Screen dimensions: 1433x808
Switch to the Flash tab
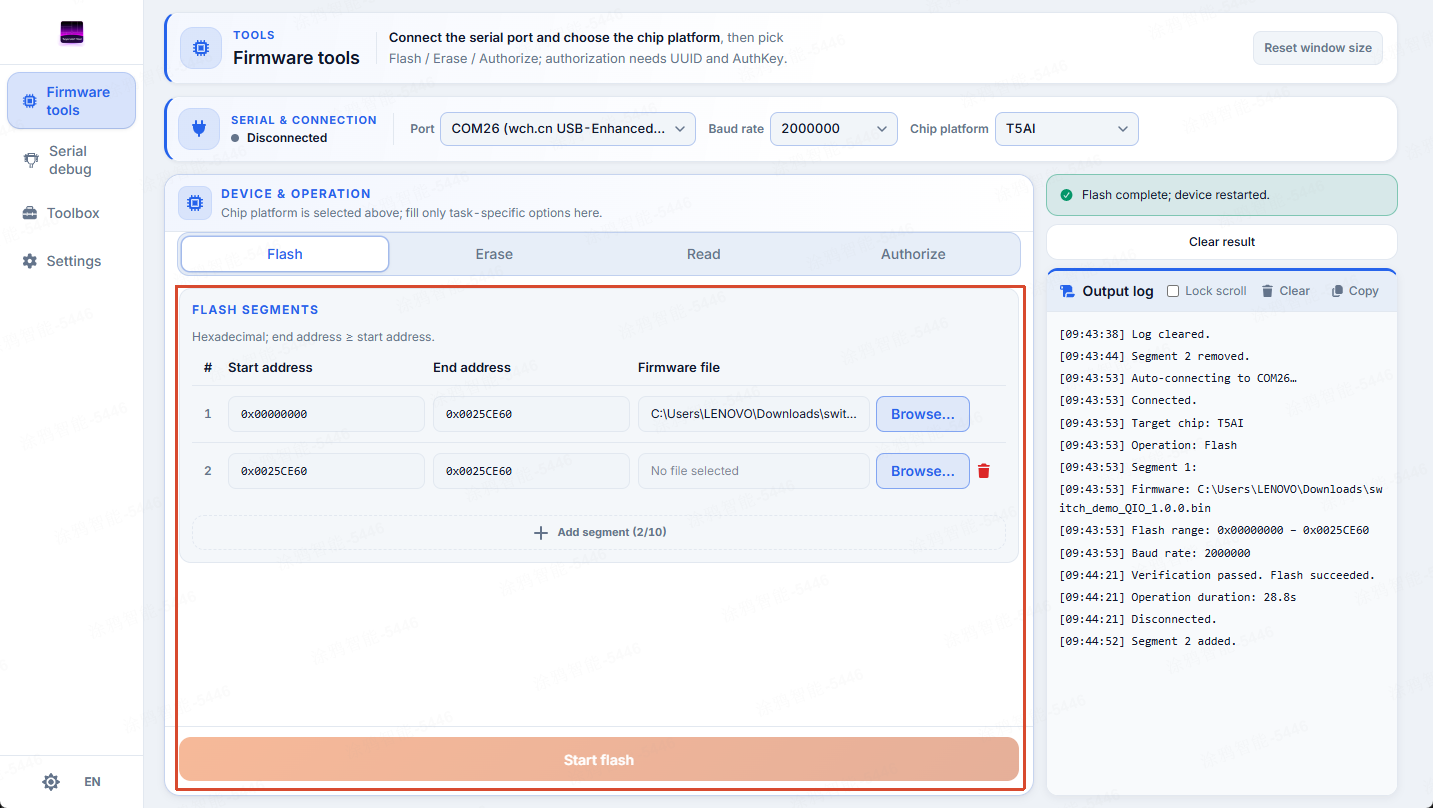pos(285,254)
